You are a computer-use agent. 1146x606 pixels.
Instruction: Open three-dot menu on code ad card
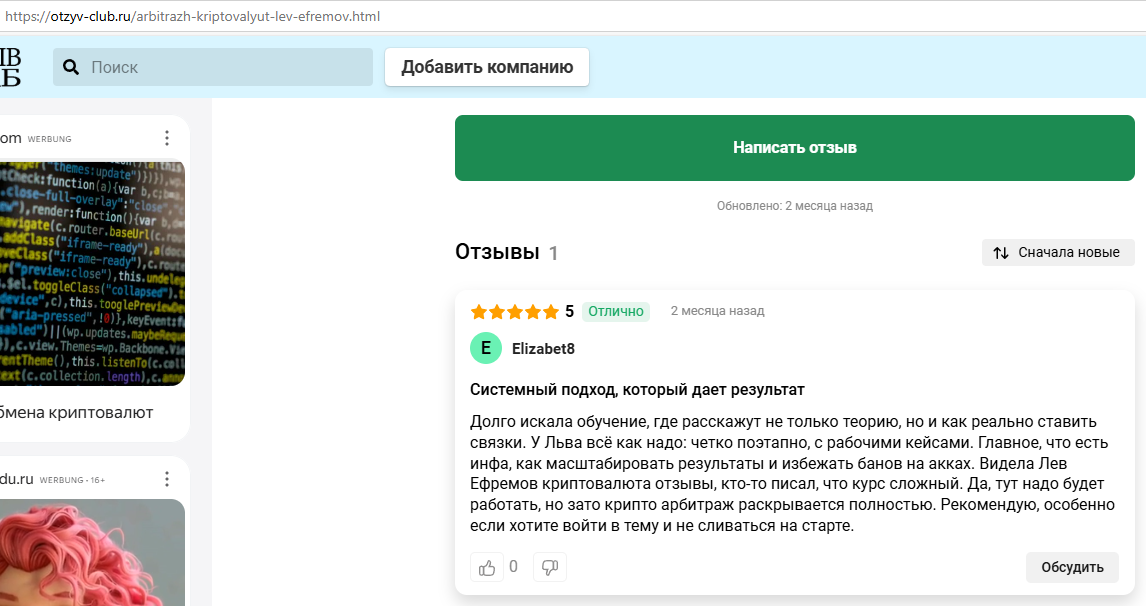pos(167,138)
